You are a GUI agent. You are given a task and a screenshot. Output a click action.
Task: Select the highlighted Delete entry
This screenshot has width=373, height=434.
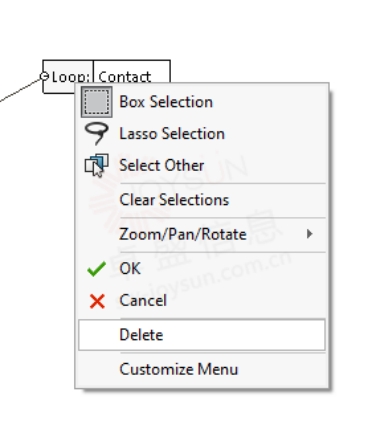tap(202, 335)
